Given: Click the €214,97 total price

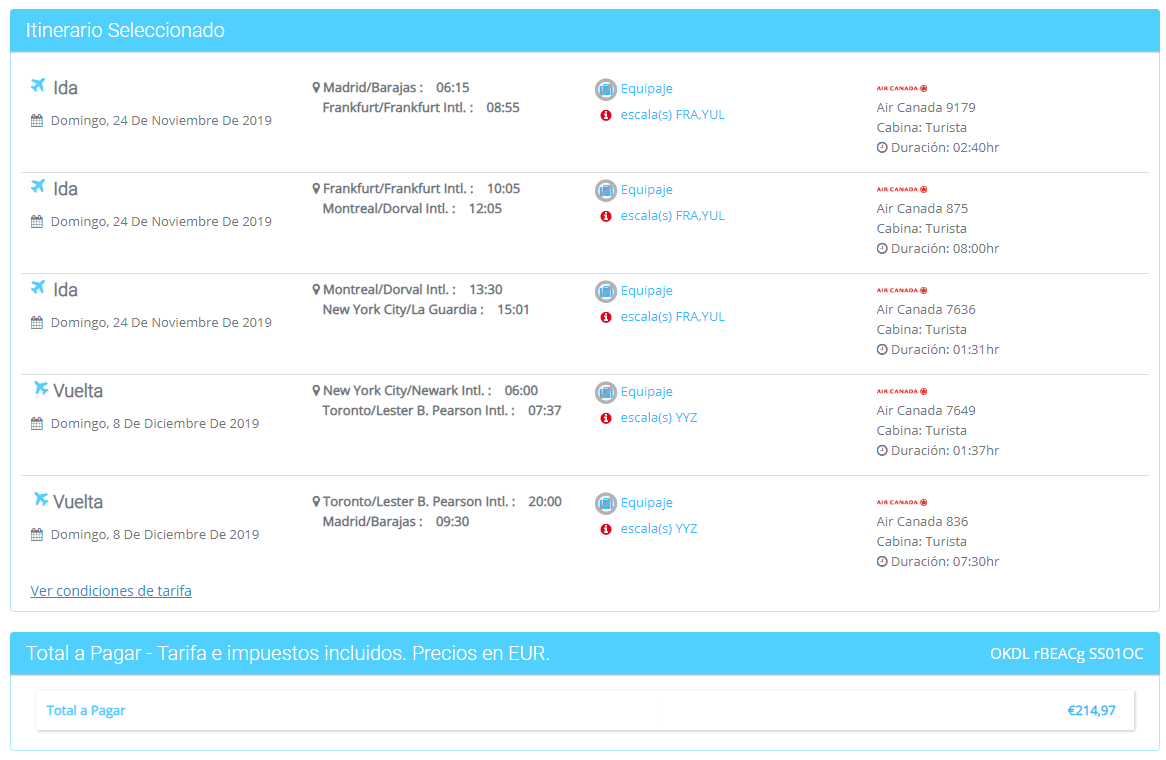Looking at the screenshot, I should pos(1091,711).
